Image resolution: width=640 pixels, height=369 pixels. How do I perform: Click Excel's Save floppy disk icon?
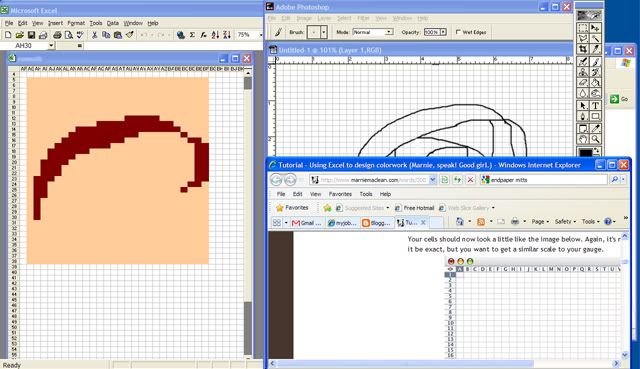pyautogui.click(x=31, y=35)
